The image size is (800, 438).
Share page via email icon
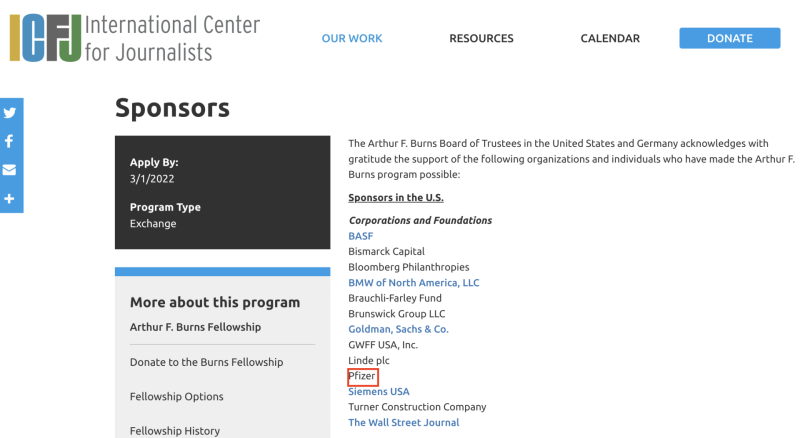click(x=10, y=170)
